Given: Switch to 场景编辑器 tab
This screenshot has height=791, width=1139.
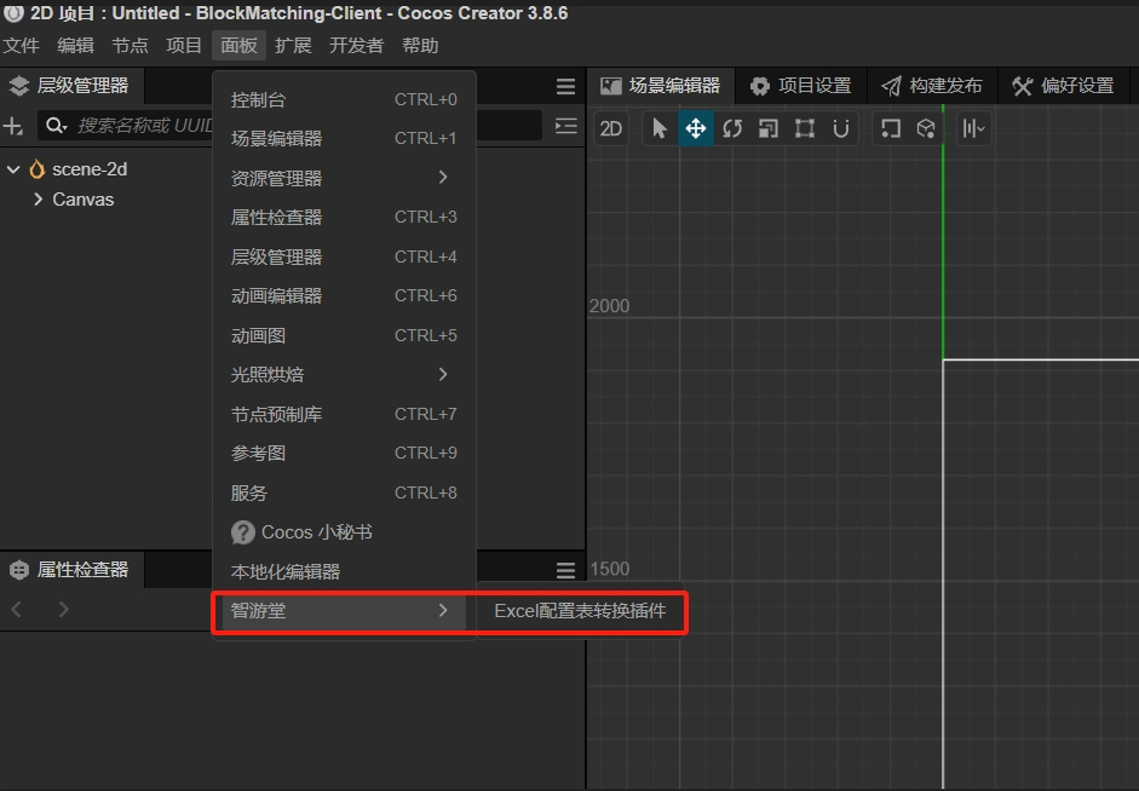Looking at the screenshot, I should 660,86.
